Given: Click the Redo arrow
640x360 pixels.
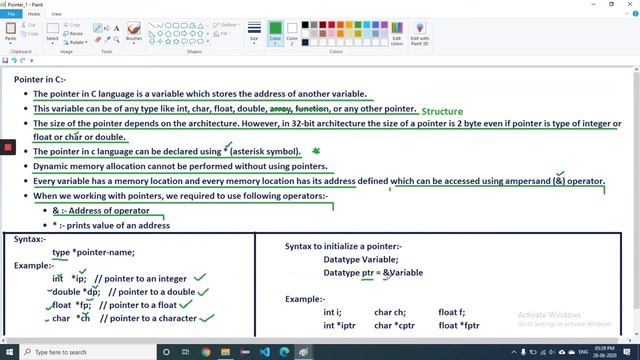Looking at the screenshot, I should (x=23, y=60).
